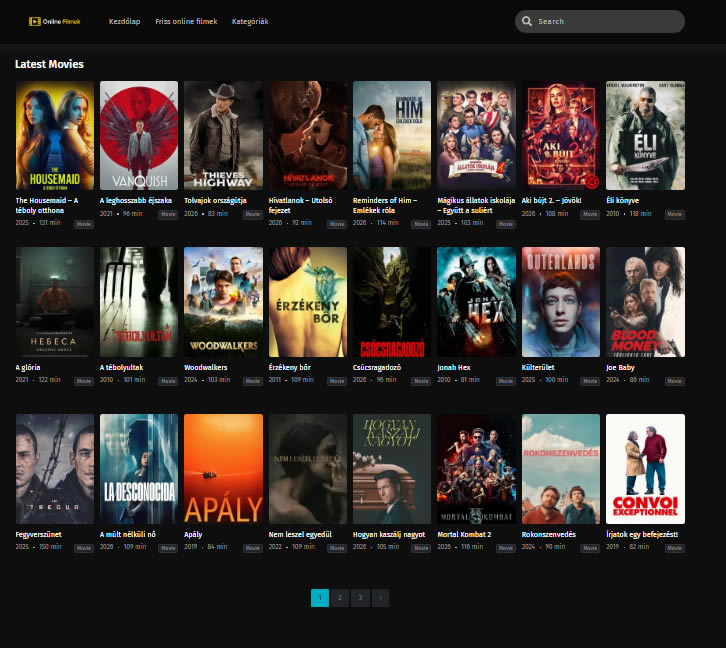Click the Movie badge under Rokonszenvedés

point(590,548)
